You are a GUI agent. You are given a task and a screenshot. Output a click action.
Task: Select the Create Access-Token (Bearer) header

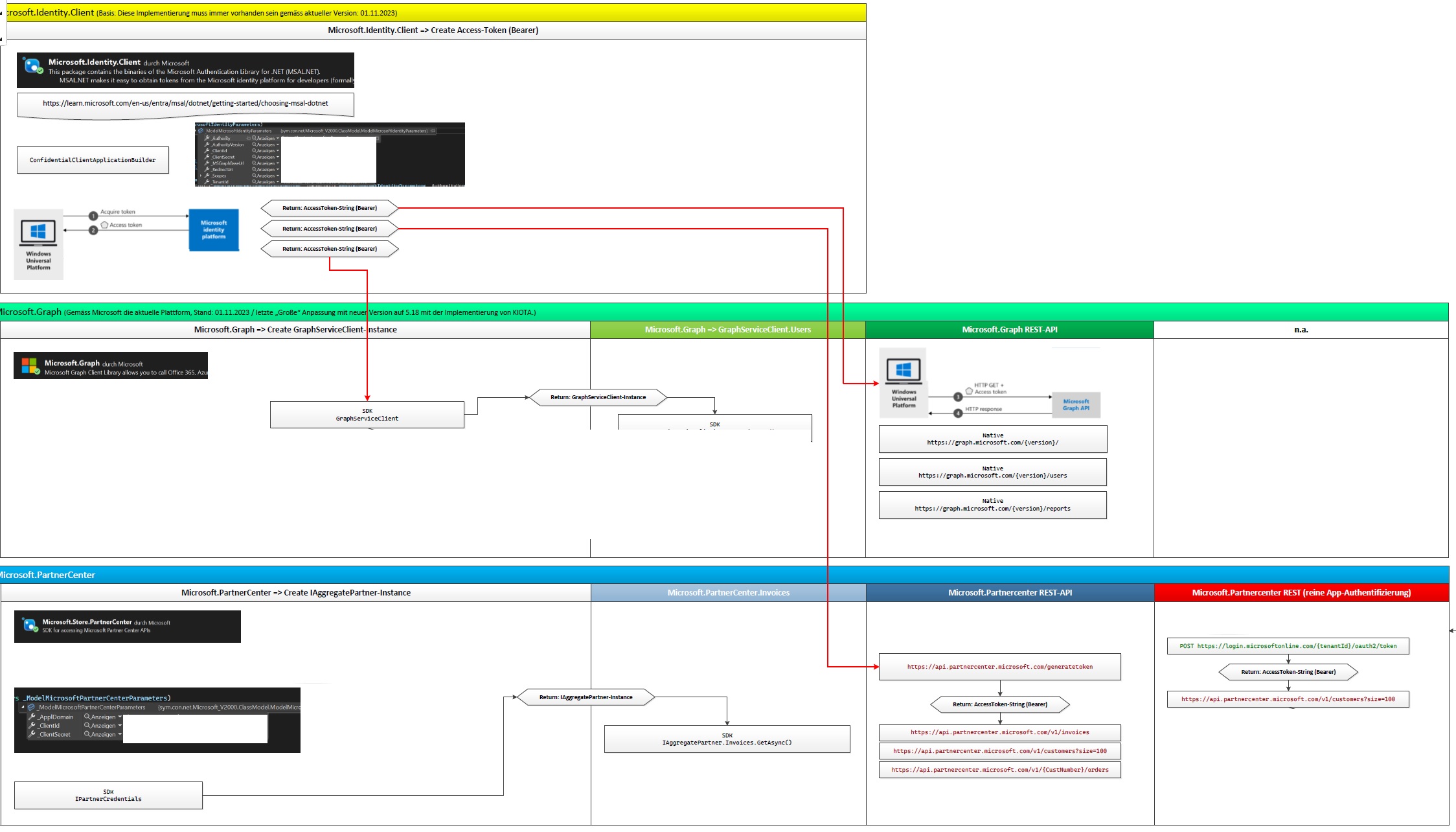(x=433, y=30)
